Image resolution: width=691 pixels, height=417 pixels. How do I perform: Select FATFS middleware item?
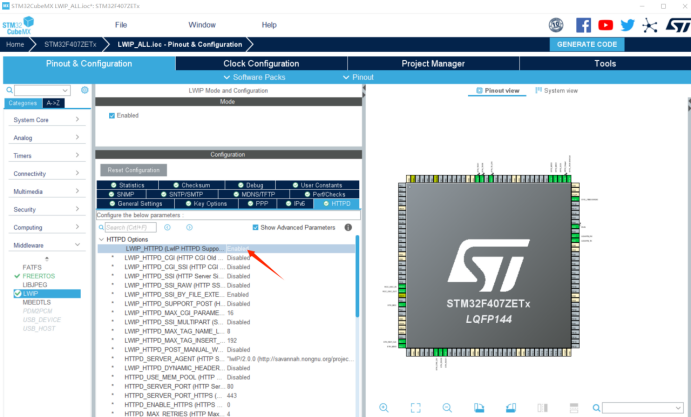[32, 267]
